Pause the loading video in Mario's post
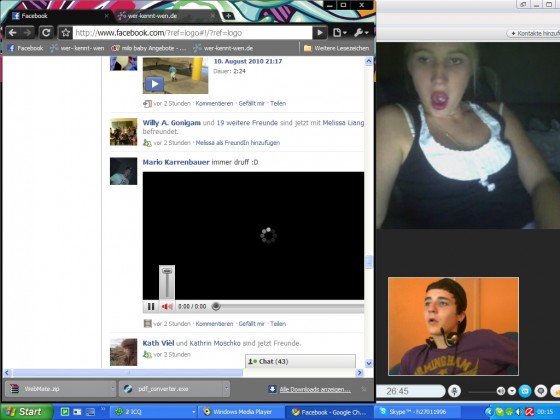The image size is (560, 420). click(x=151, y=306)
